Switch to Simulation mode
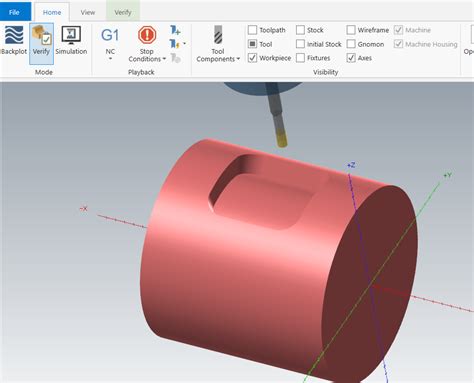Image resolution: width=474 pixels, height=383 pixels. [x=71, y=40]
